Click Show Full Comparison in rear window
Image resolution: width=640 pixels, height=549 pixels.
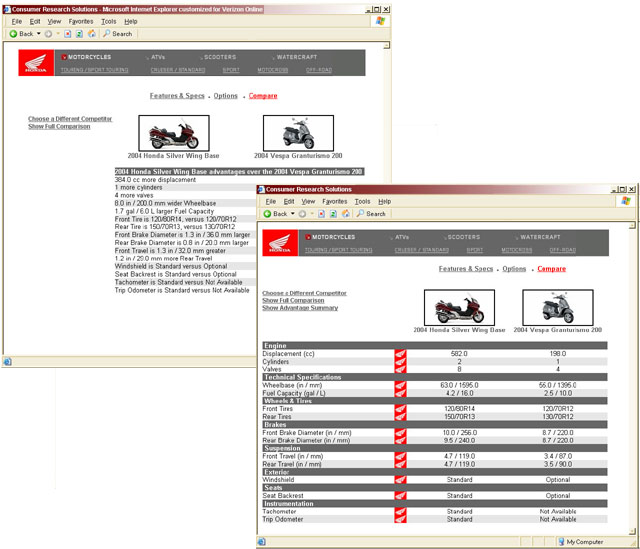pos(59,127)
